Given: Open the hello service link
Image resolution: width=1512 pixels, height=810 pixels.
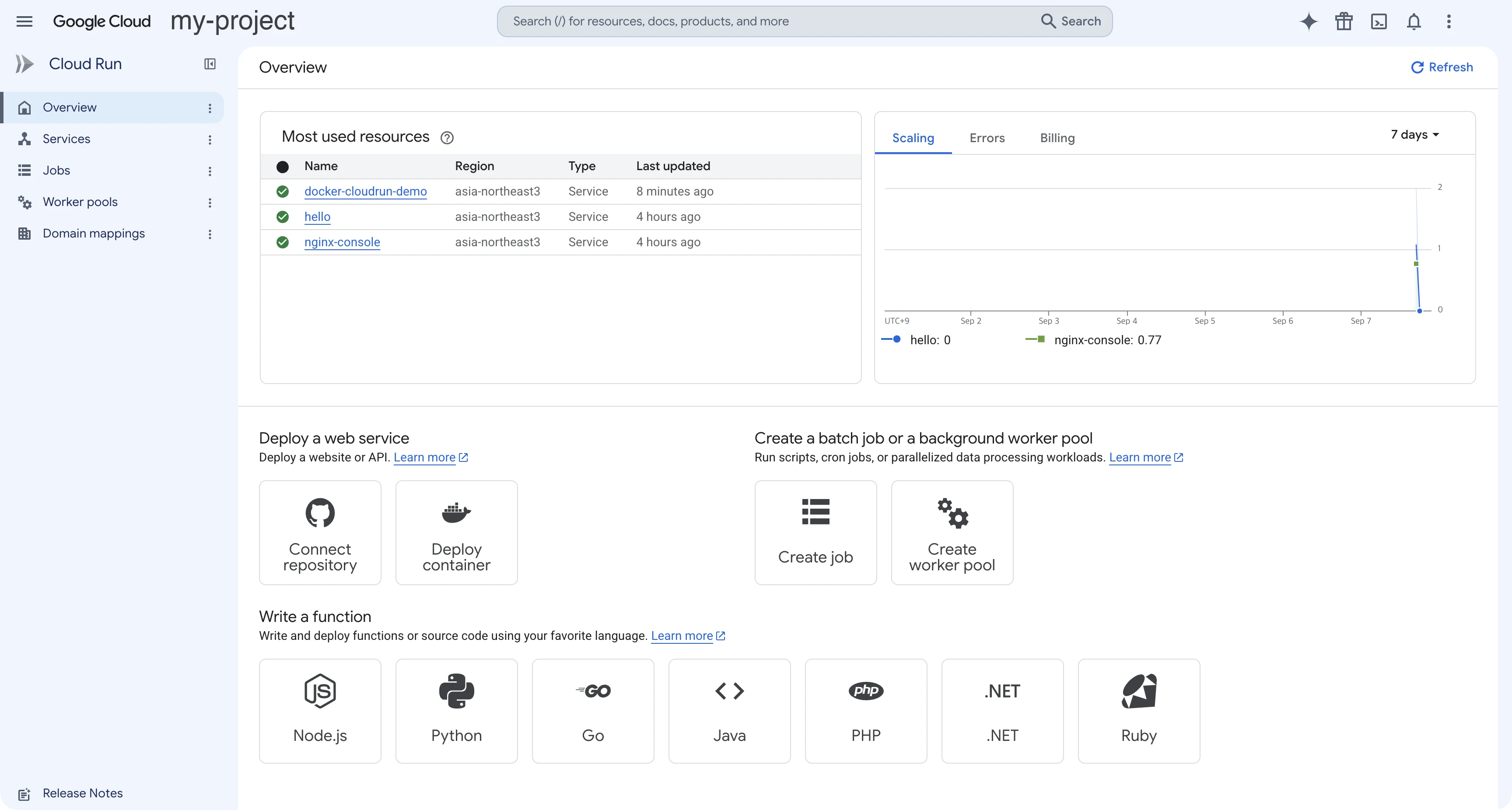Looking at the screenshot, I should (317, 217).
